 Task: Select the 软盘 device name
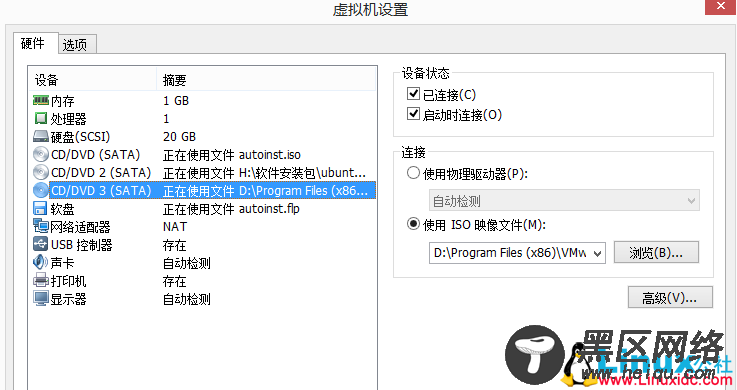pyautogui.click(x=63, y=209)
